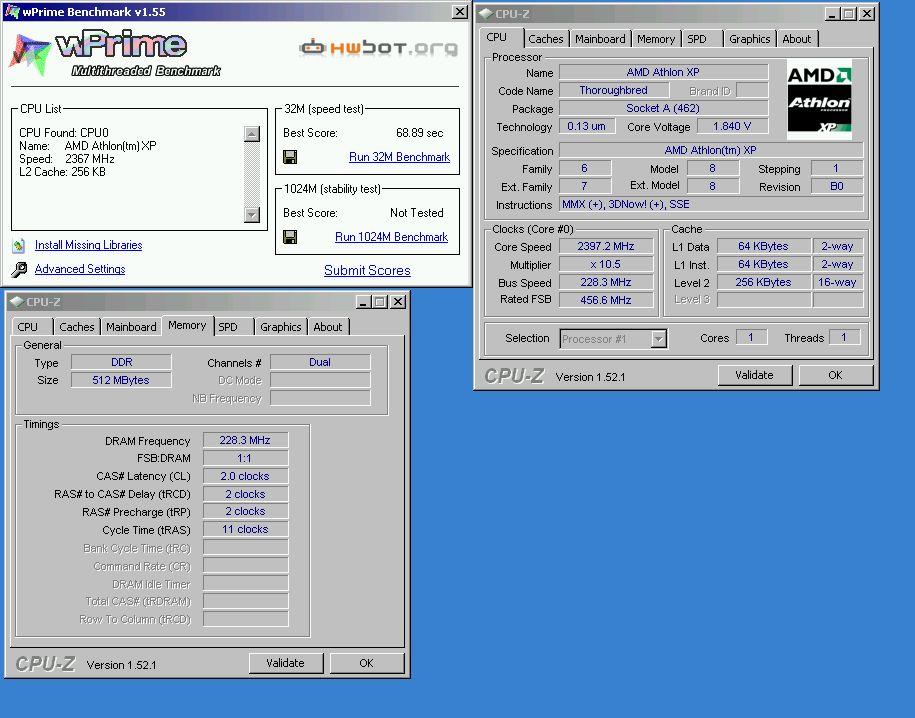Click OK in the Memory window
Viewport: 915px width, 718px height.
point(366,663)
